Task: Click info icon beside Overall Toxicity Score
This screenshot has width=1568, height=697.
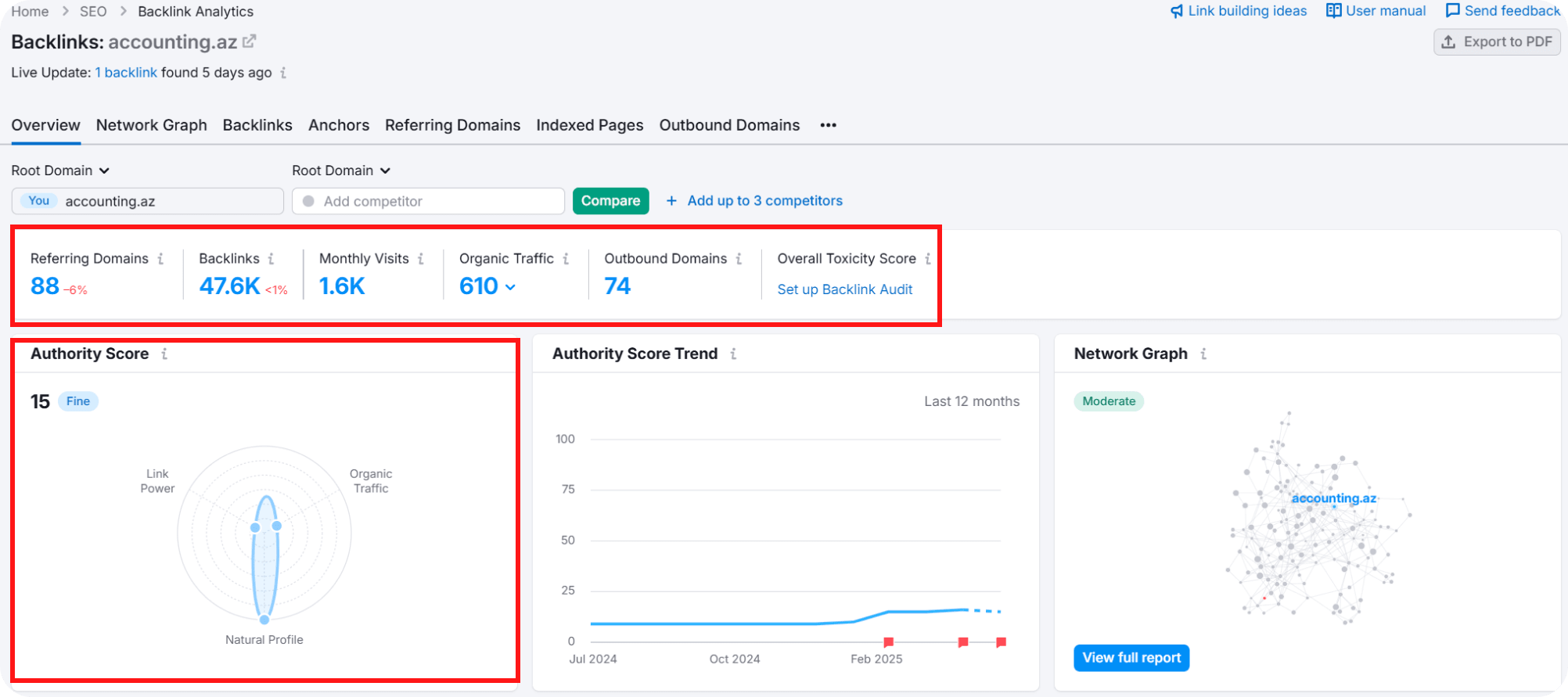Action: (928, 259)
